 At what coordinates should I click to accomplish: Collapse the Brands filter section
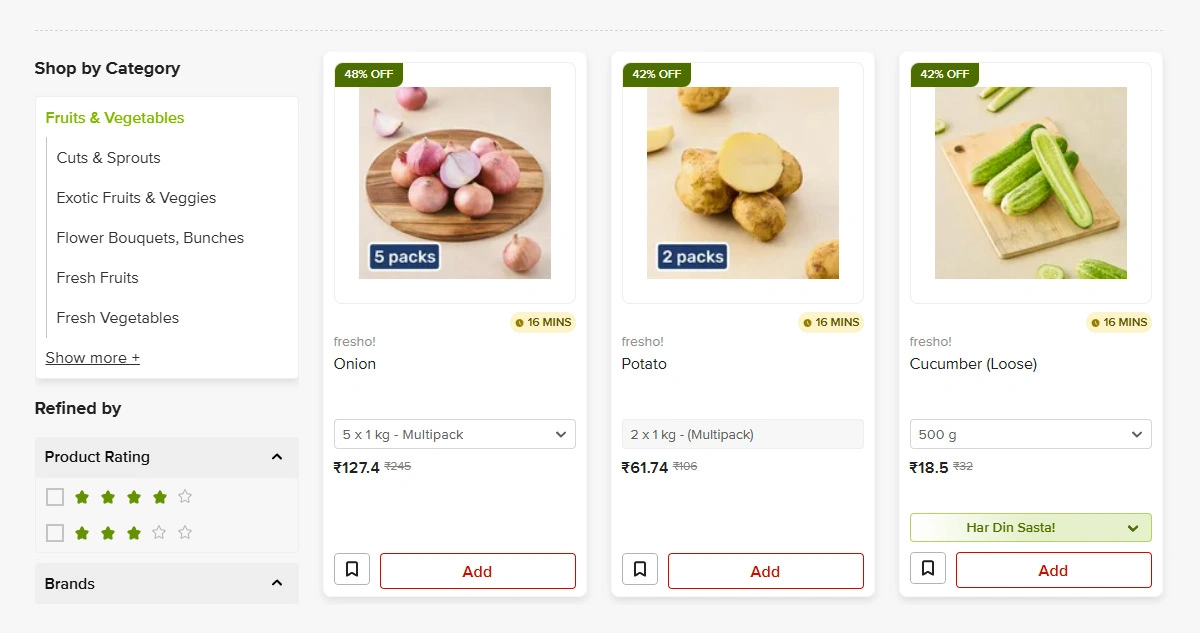[x=277, y=583]
